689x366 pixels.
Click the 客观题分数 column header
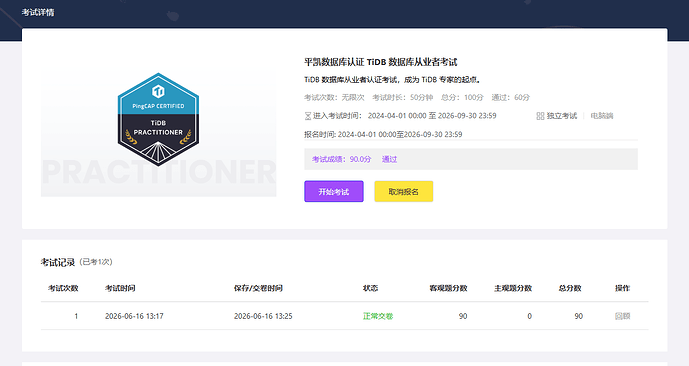coord(448,288)
